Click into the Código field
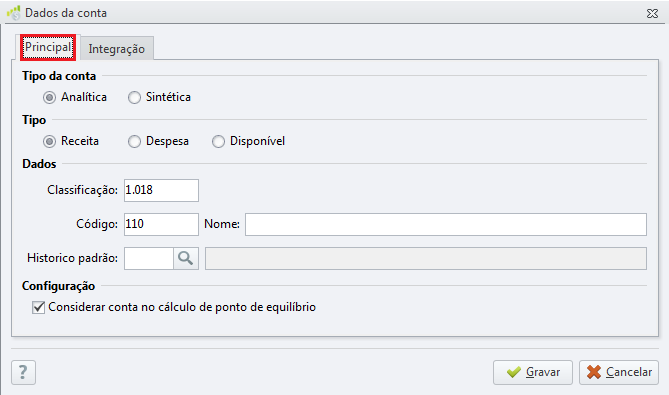Image resolution: width=669 pixels, height=395 pixels. [x=161, y=224]
